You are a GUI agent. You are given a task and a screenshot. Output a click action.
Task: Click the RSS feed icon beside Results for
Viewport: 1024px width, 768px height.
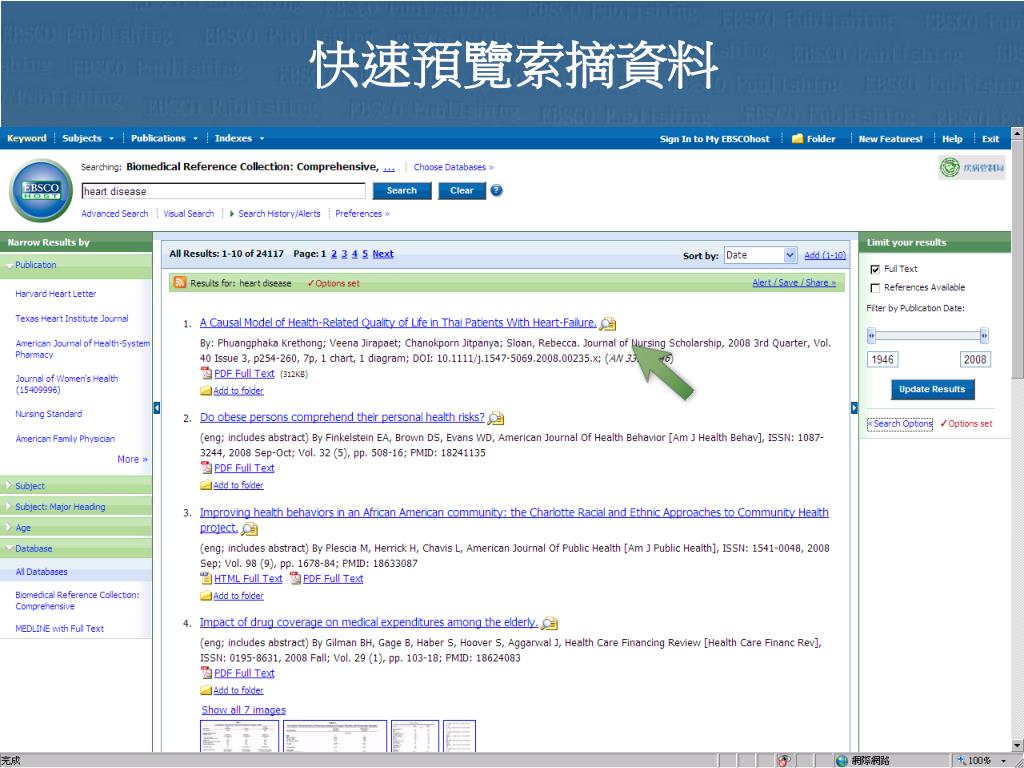pyautogui.click(x=180, y=283)
